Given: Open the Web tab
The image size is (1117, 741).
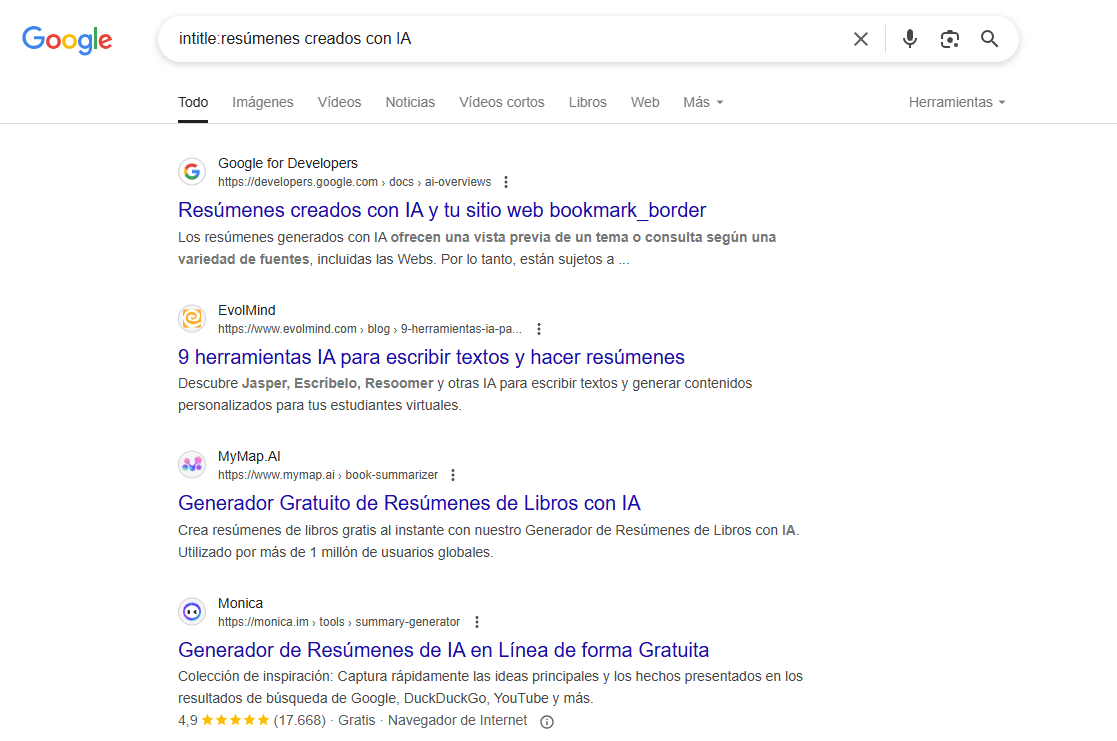Looking at the screenshot, I should [645, 102].
